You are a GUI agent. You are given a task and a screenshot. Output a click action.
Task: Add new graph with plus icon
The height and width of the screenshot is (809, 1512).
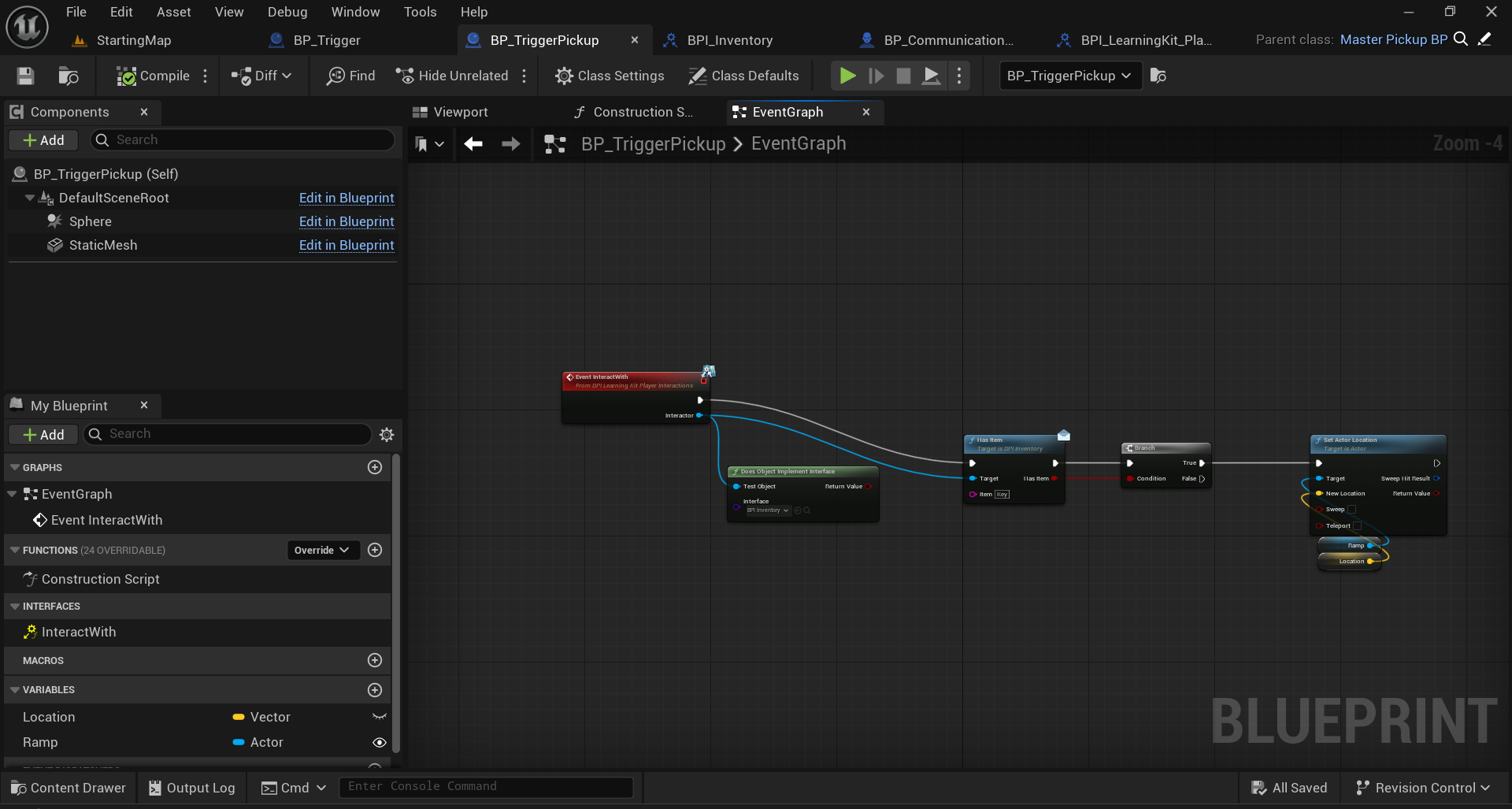click(375, 467)
